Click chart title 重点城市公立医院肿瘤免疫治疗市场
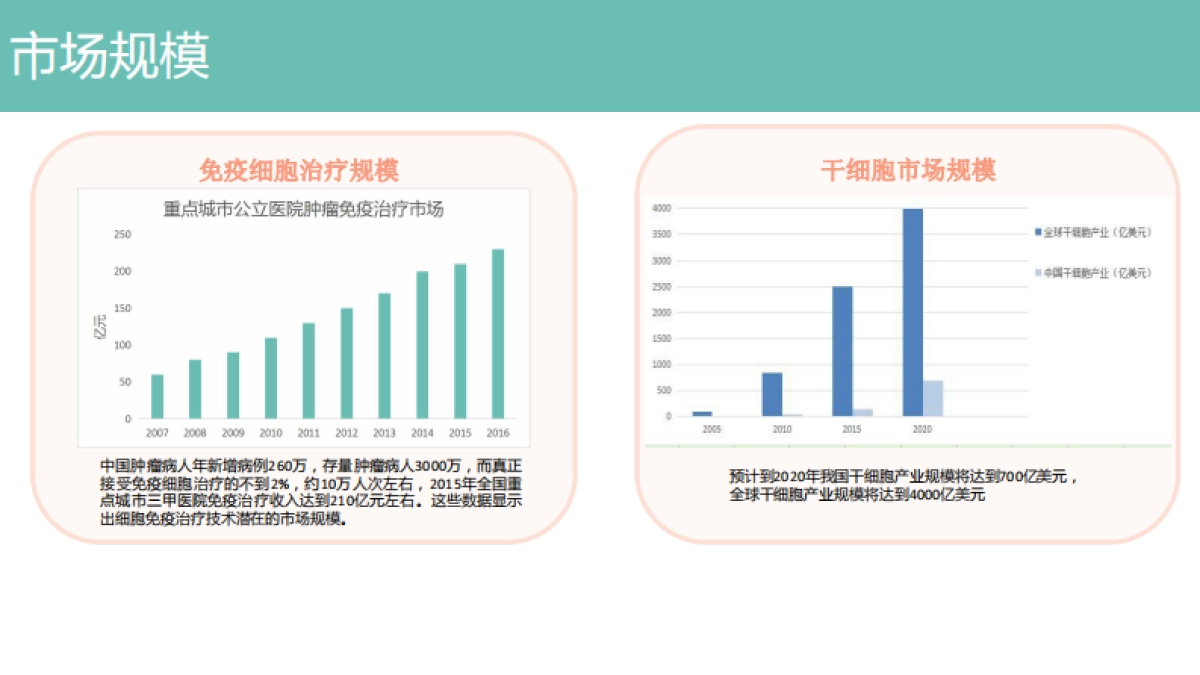 (304, 210)
